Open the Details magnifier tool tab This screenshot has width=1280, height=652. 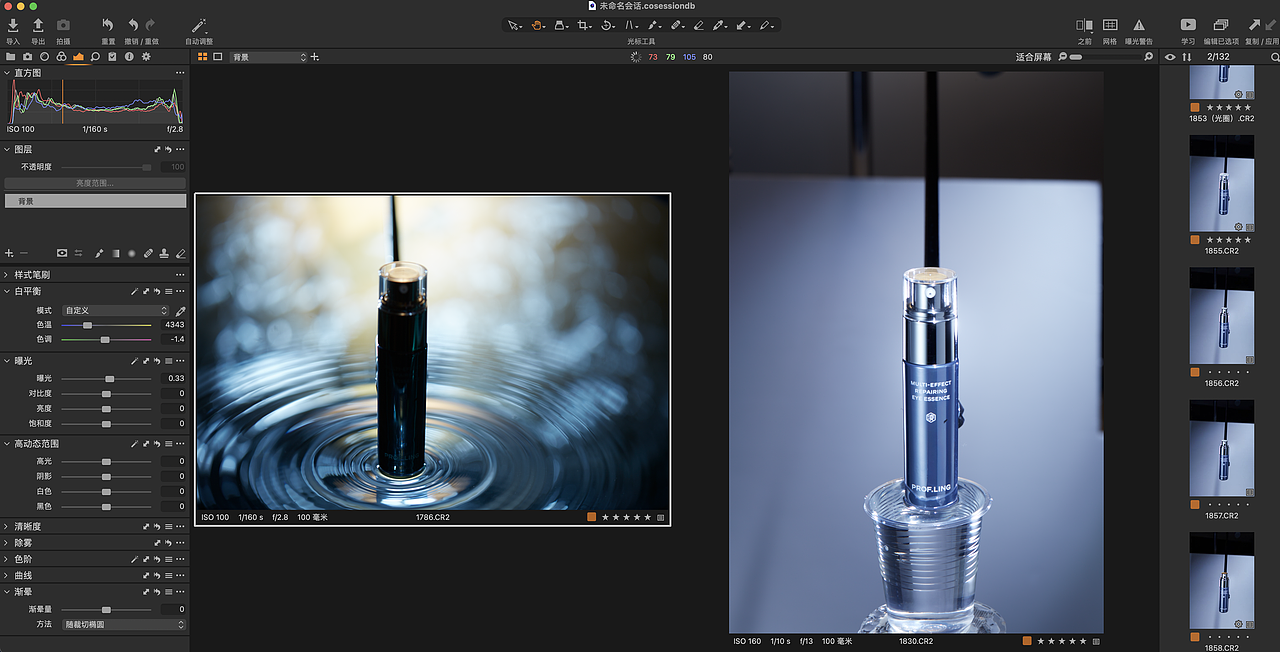pyautogui.click(x=95, y=57)
